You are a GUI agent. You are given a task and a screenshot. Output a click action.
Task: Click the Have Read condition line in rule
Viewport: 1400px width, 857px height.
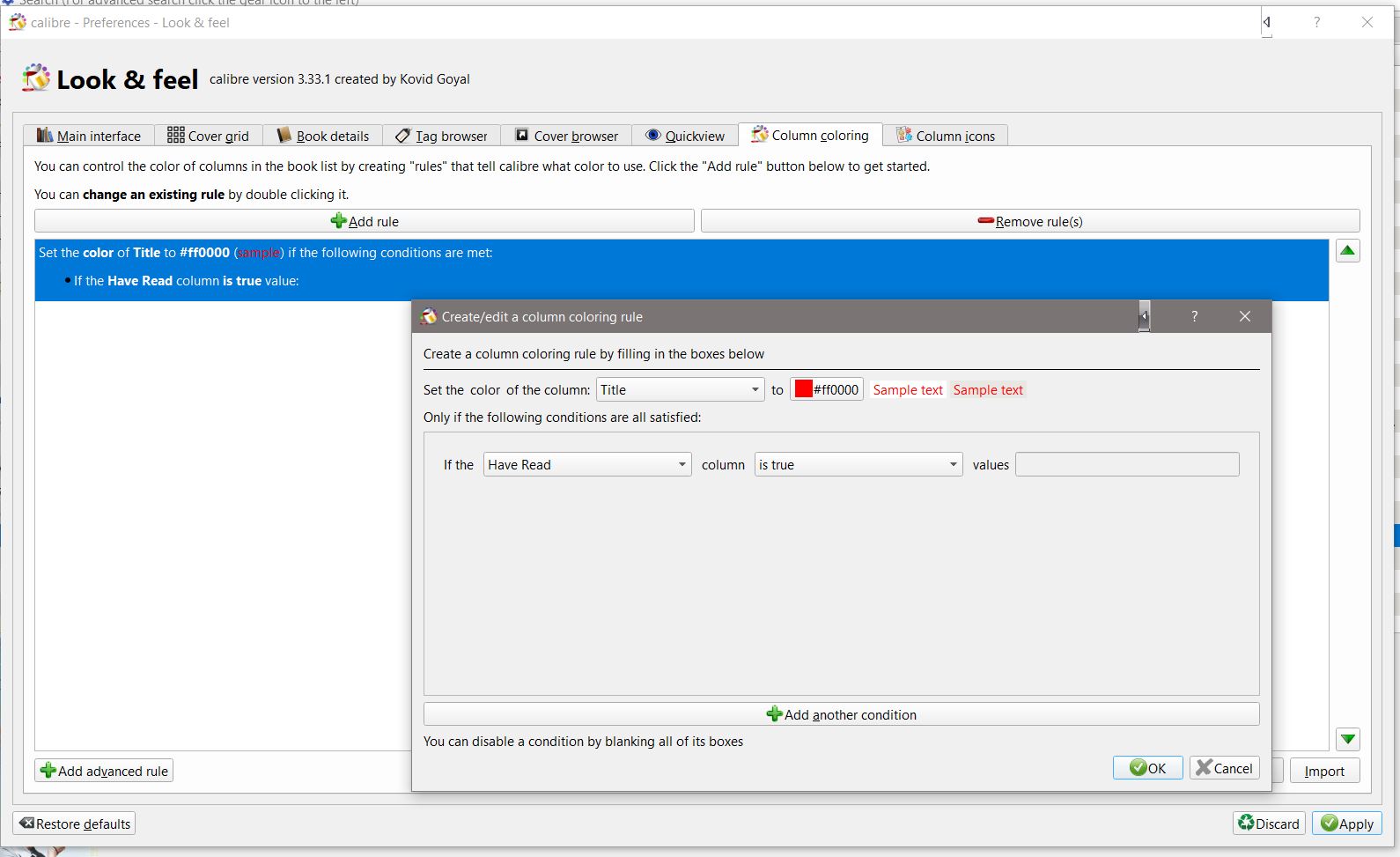186,281
